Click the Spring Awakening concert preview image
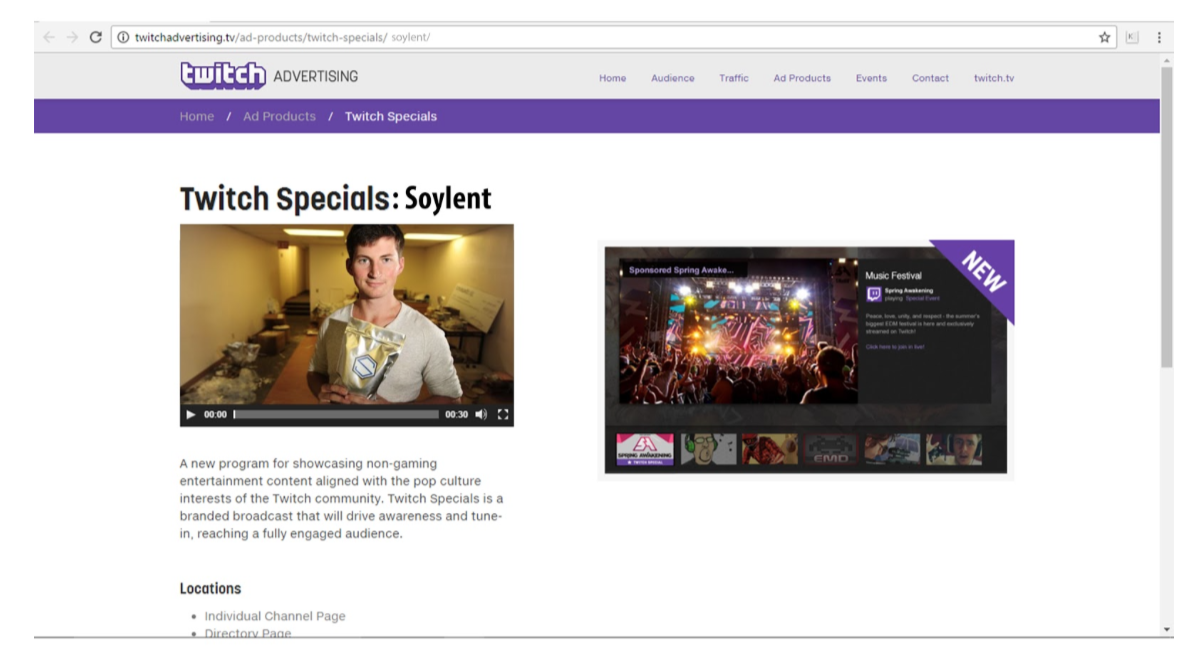 pos(738,332)
